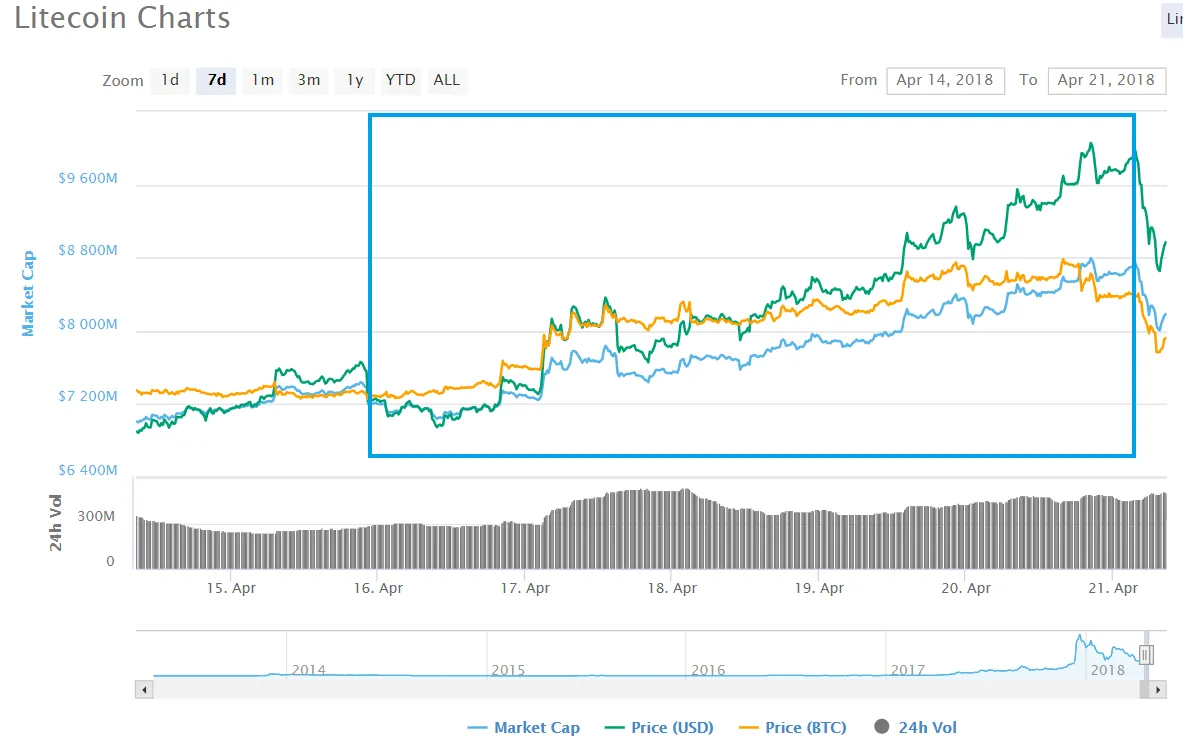Select the ALL zoom range
This screenshot has width=1183, height=751.
(x=447, y=80)
